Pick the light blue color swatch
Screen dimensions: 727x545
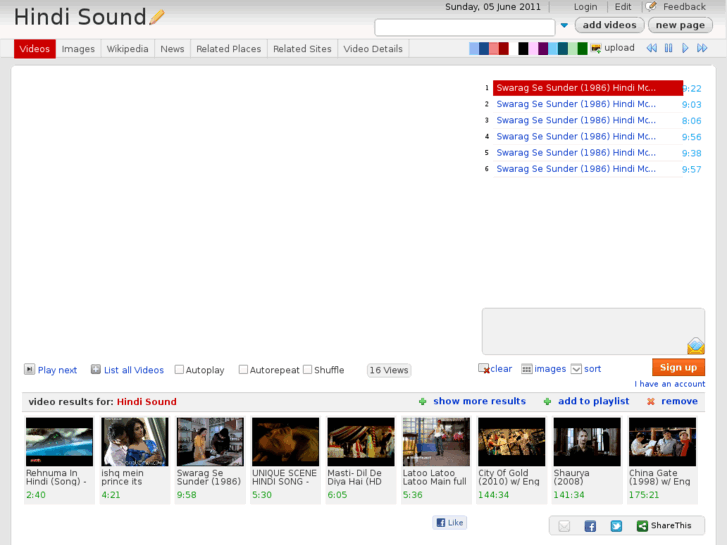pos(474,48)
